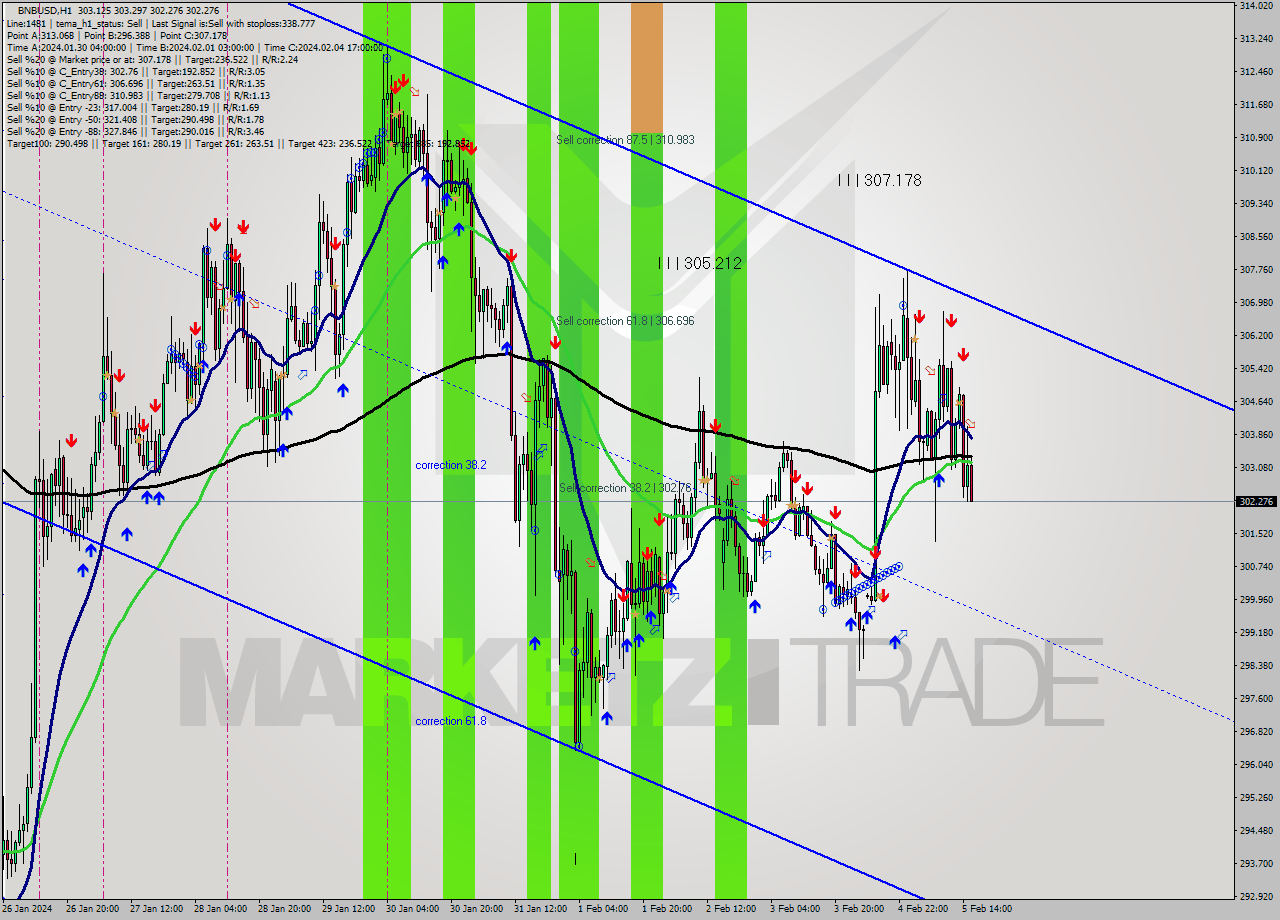Screen dimensions: 1280x920
Task: Click the '1 Feb 20:00' time axis label
Action: 667,909
